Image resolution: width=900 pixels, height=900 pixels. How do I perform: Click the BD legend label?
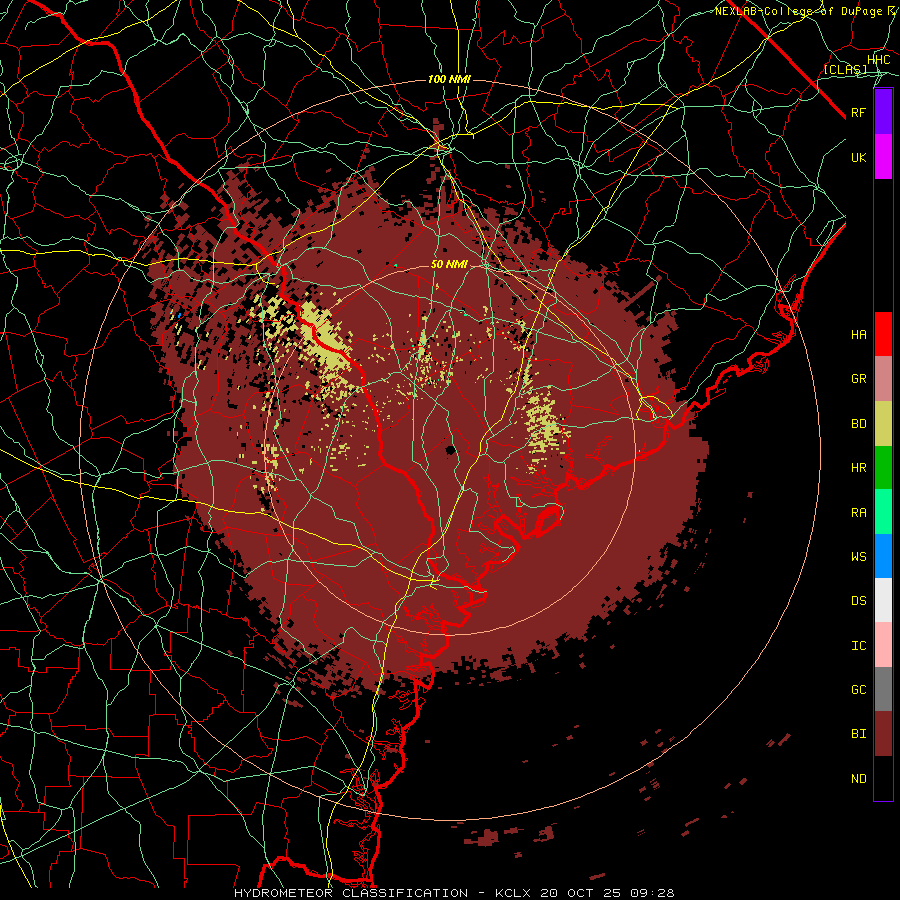pos(859,424)
